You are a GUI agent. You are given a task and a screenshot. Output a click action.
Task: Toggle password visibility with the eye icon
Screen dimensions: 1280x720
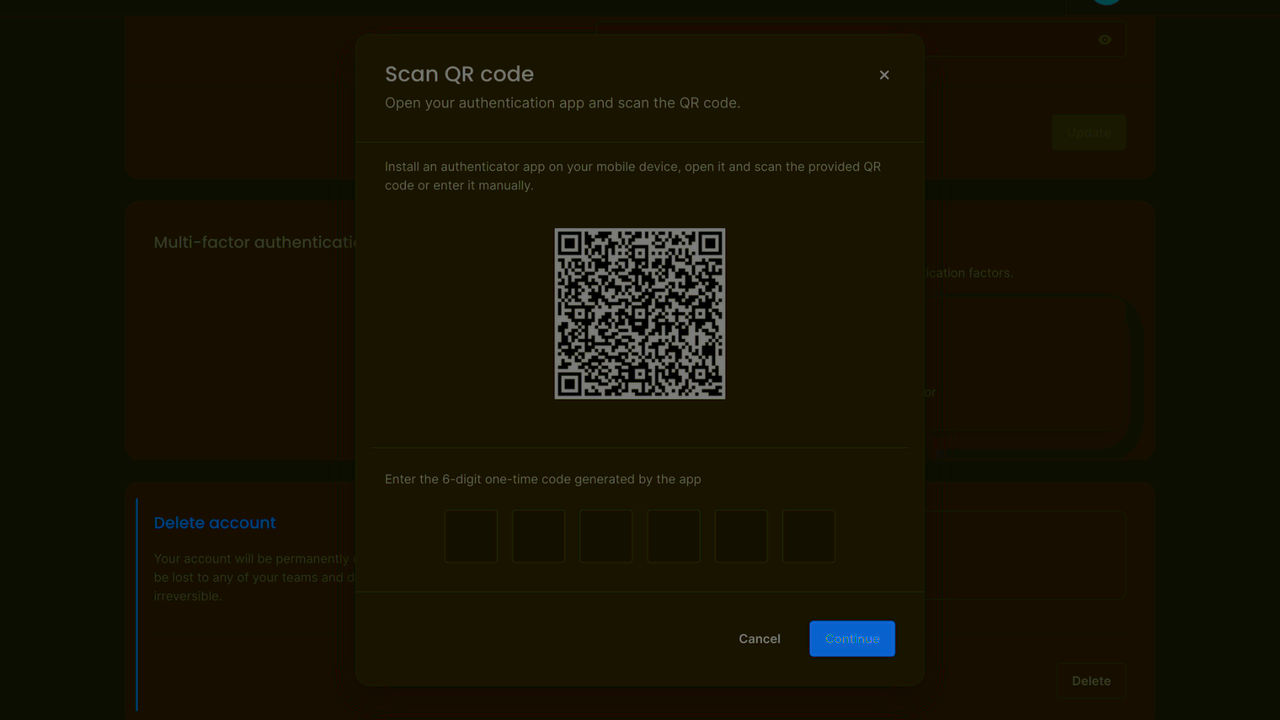pos(1104,39)
